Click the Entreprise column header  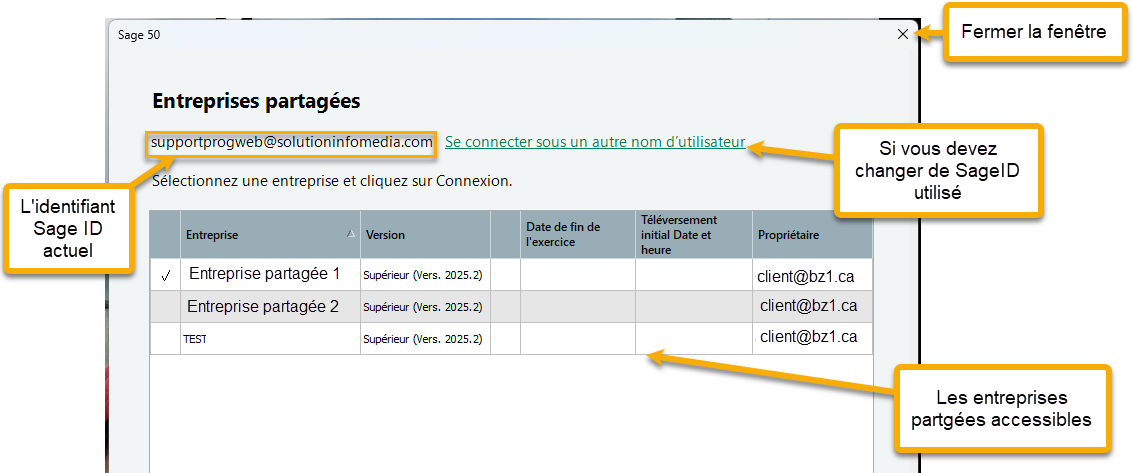point(270,235)
